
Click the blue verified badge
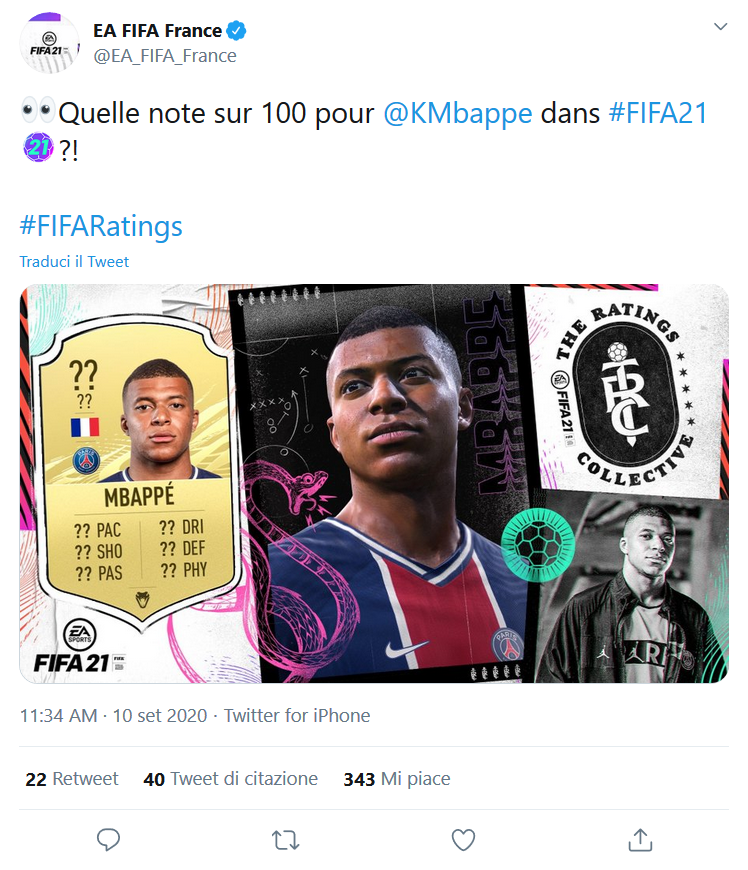tap(236, 31)
